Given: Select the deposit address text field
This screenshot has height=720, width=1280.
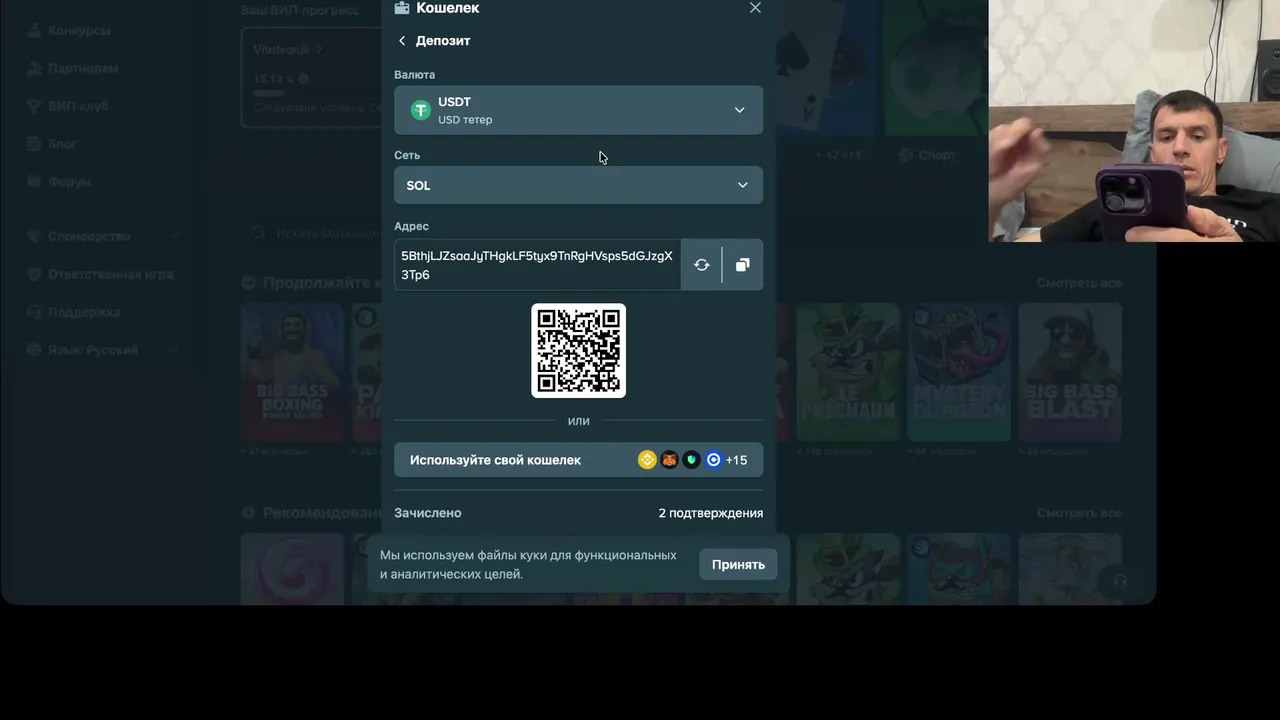Looking at the screenshot, I should click(537, 265).
